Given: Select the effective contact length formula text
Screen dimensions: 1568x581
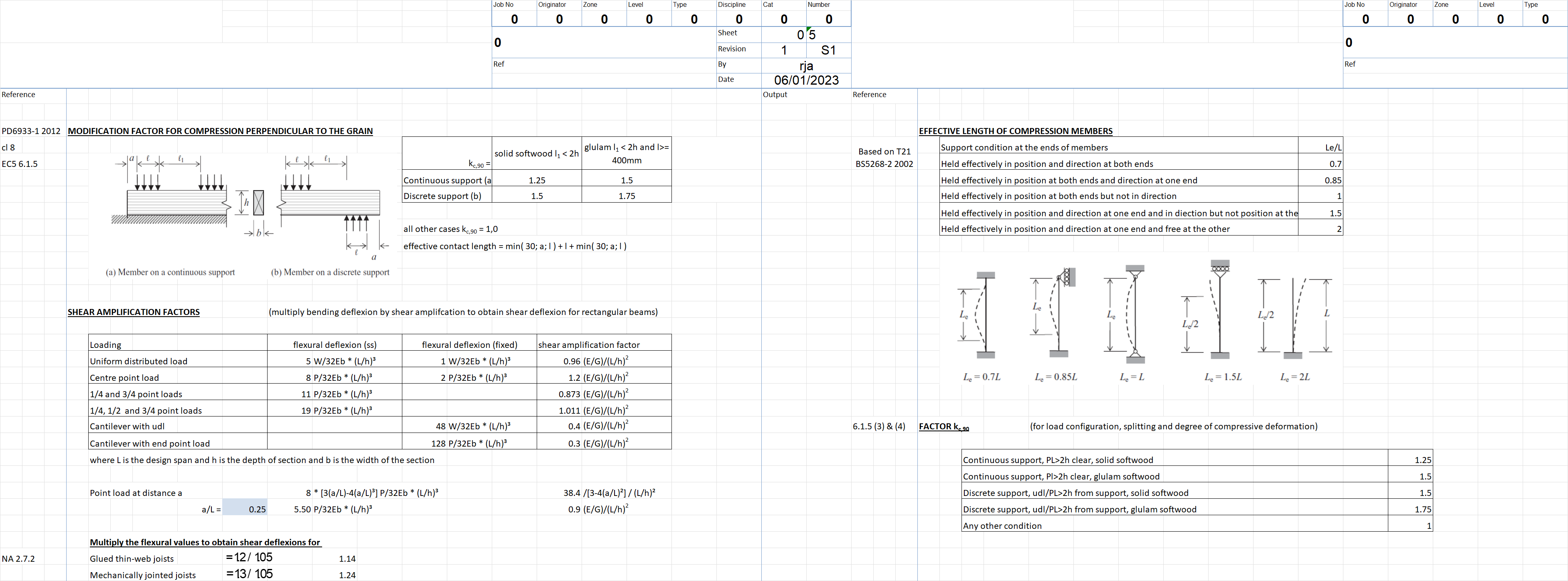Looking at the screenshot, I should point(515,246).
